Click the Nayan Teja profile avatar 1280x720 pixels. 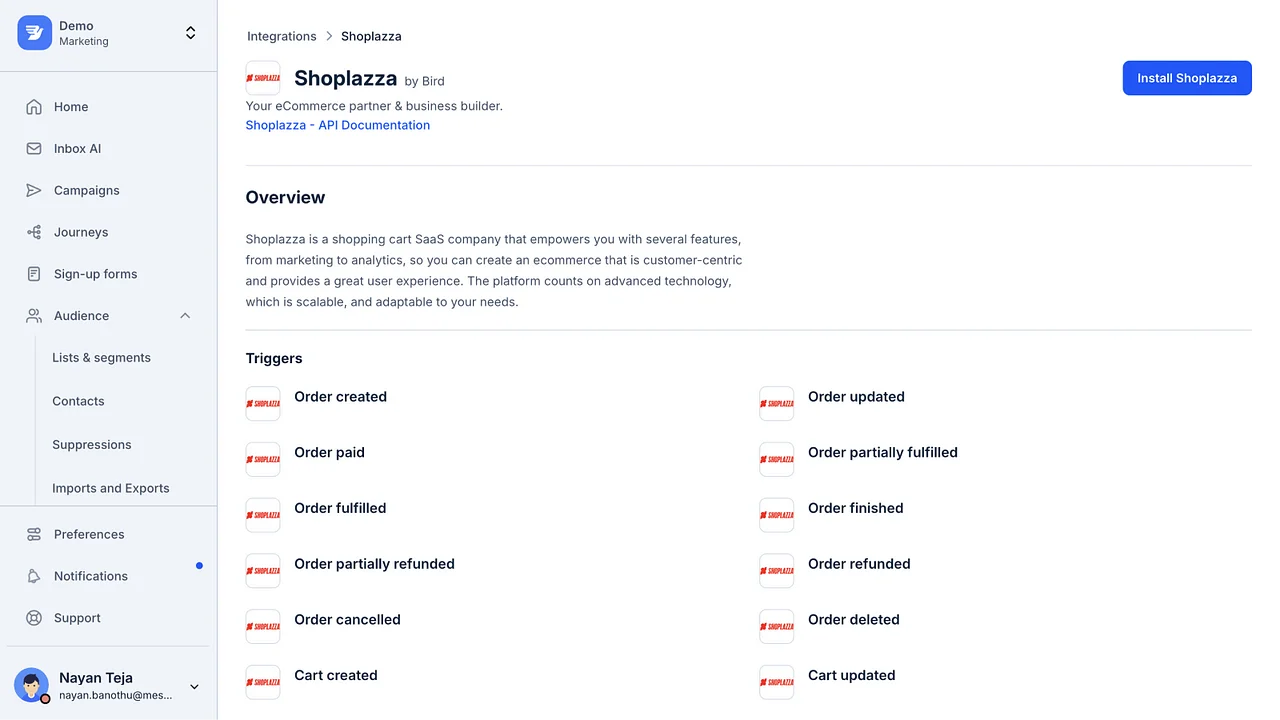(31, 686)
